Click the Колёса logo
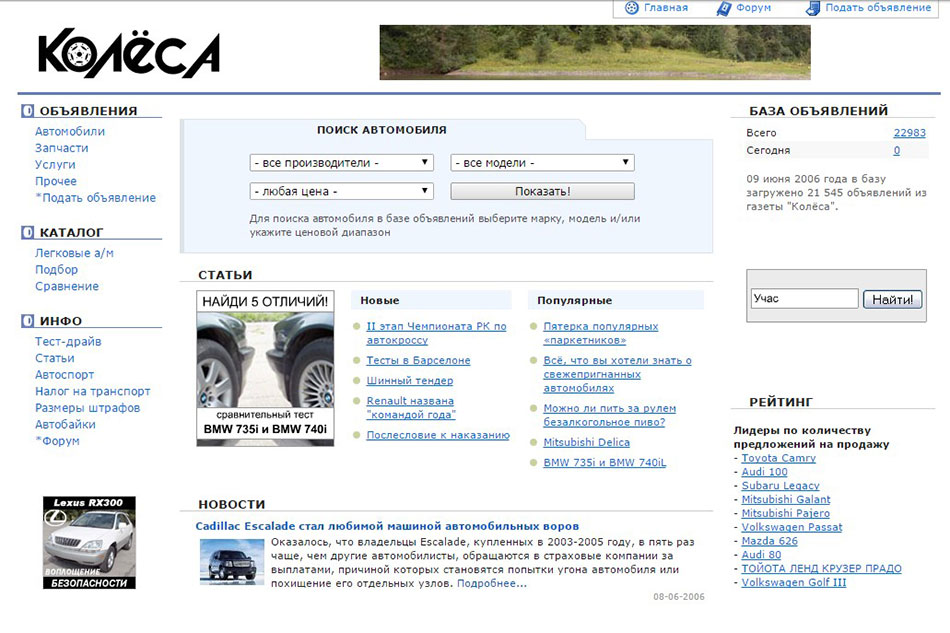 [128, 53]
